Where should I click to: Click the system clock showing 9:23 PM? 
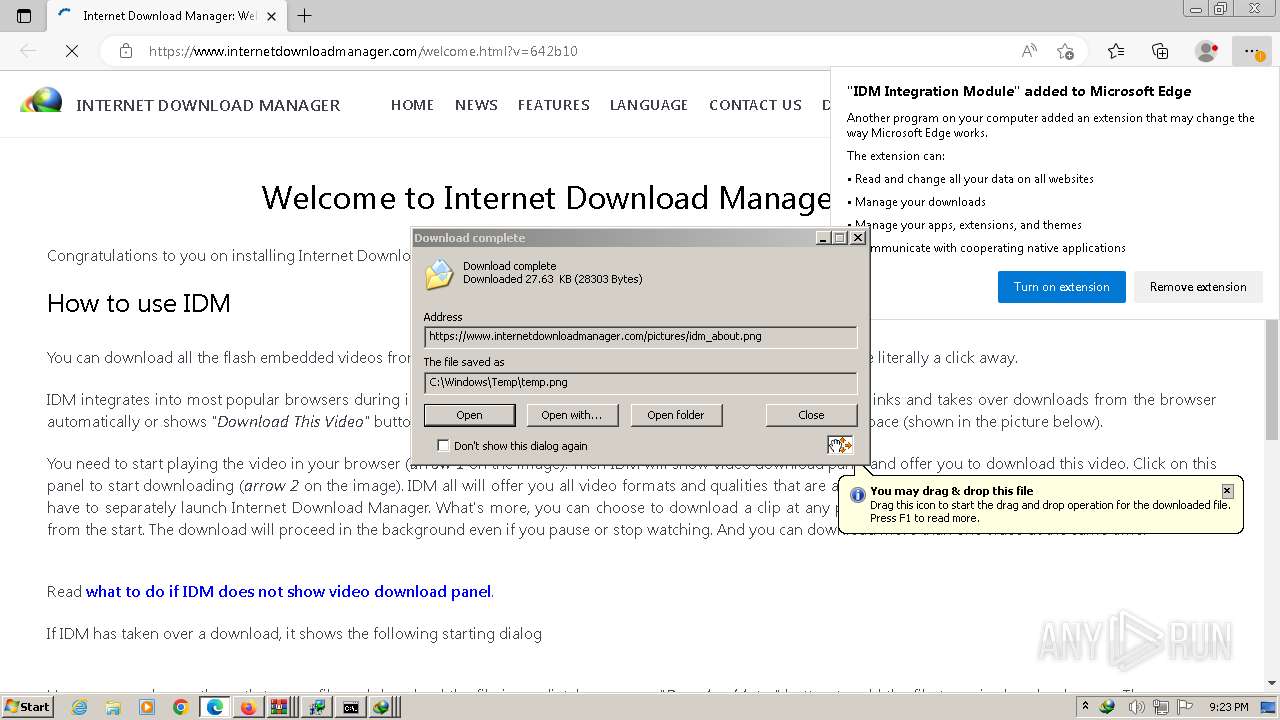pyautogui.click(x=1229, y=707)
